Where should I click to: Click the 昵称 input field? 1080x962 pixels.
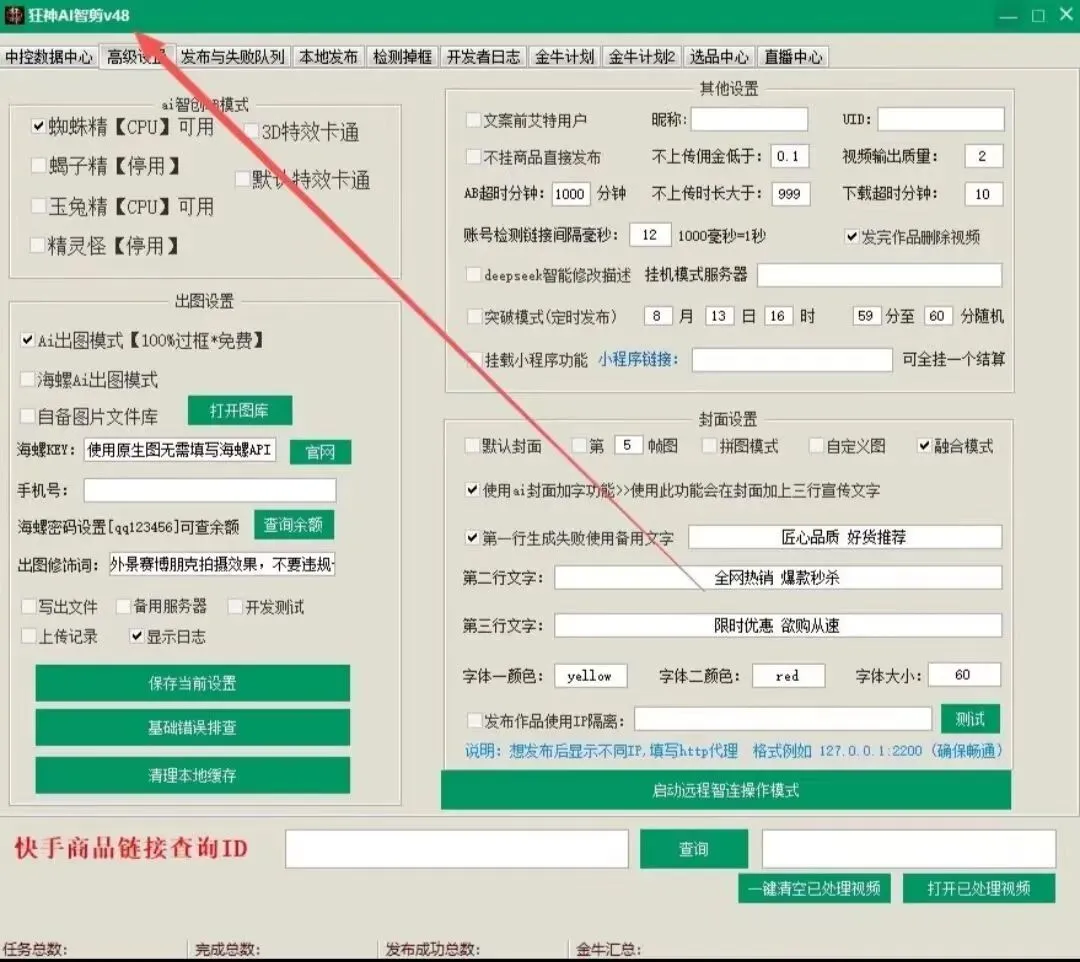[749, 119]
